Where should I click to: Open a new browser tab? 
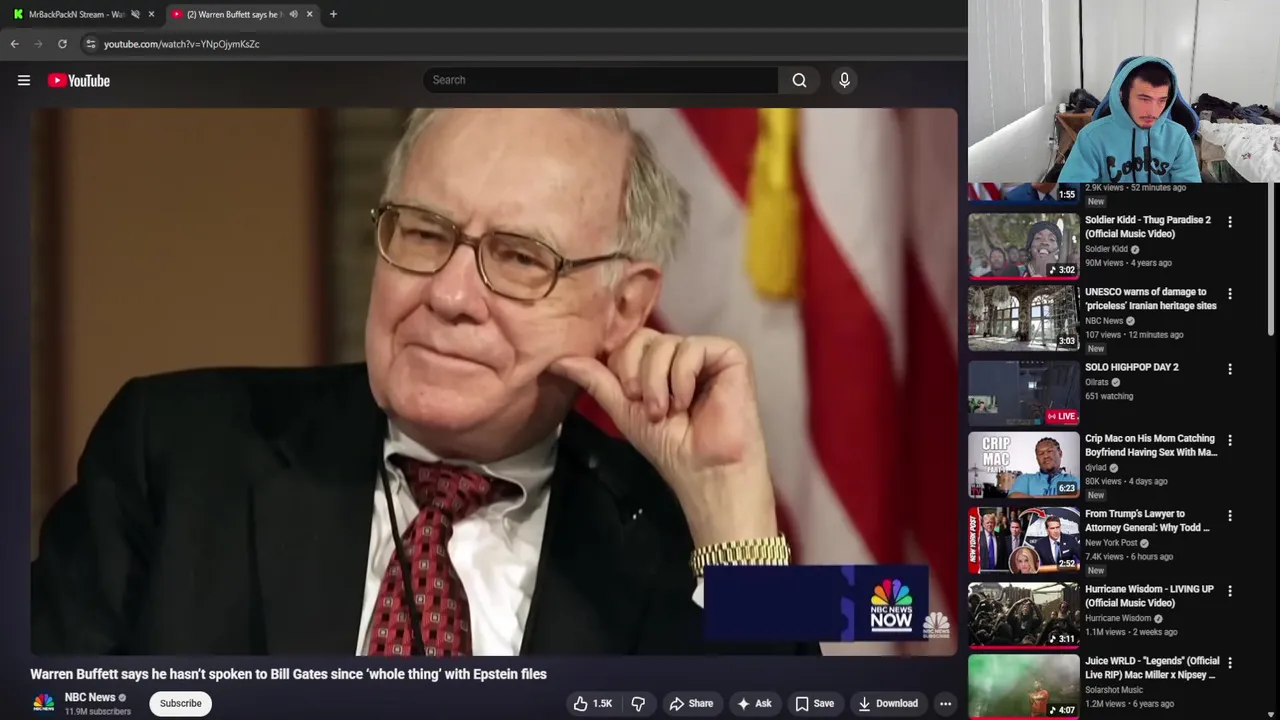point(333,14)
